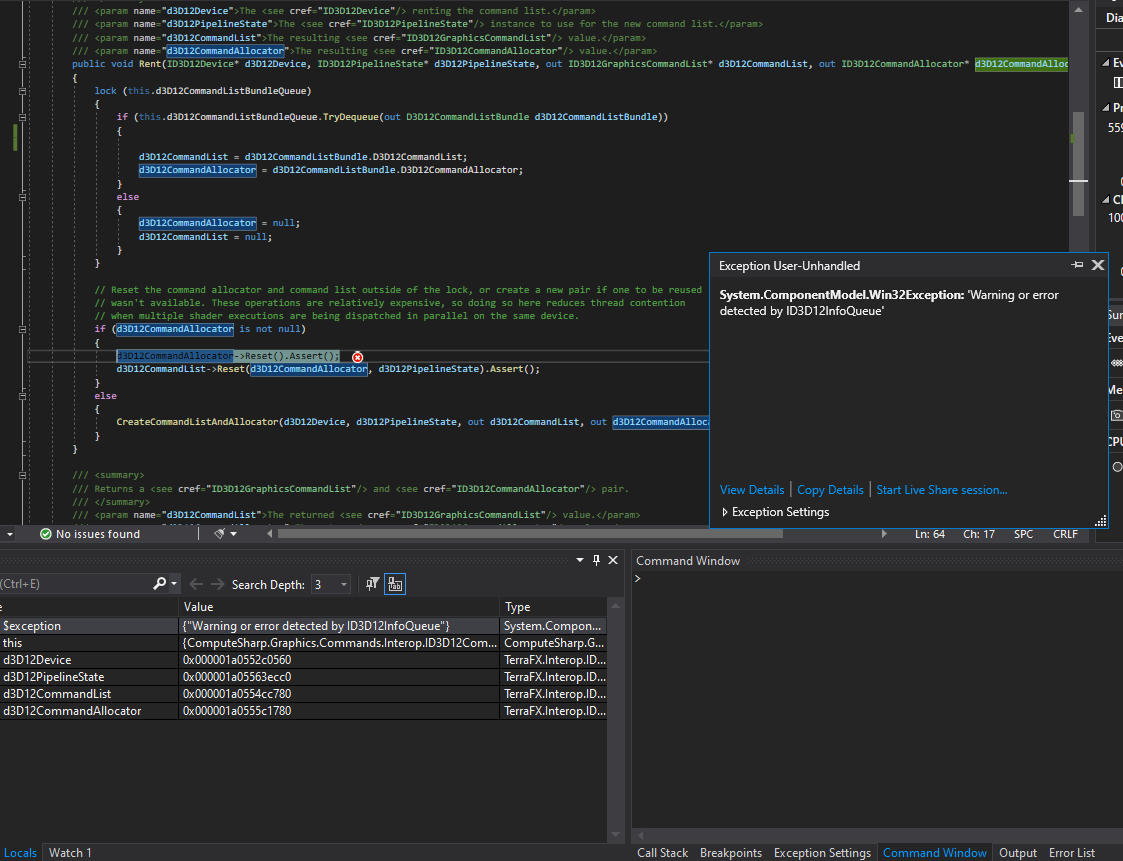Select the 'this' row in Locals
Viewport: 1123px width, 861px height.
(304, 643)
